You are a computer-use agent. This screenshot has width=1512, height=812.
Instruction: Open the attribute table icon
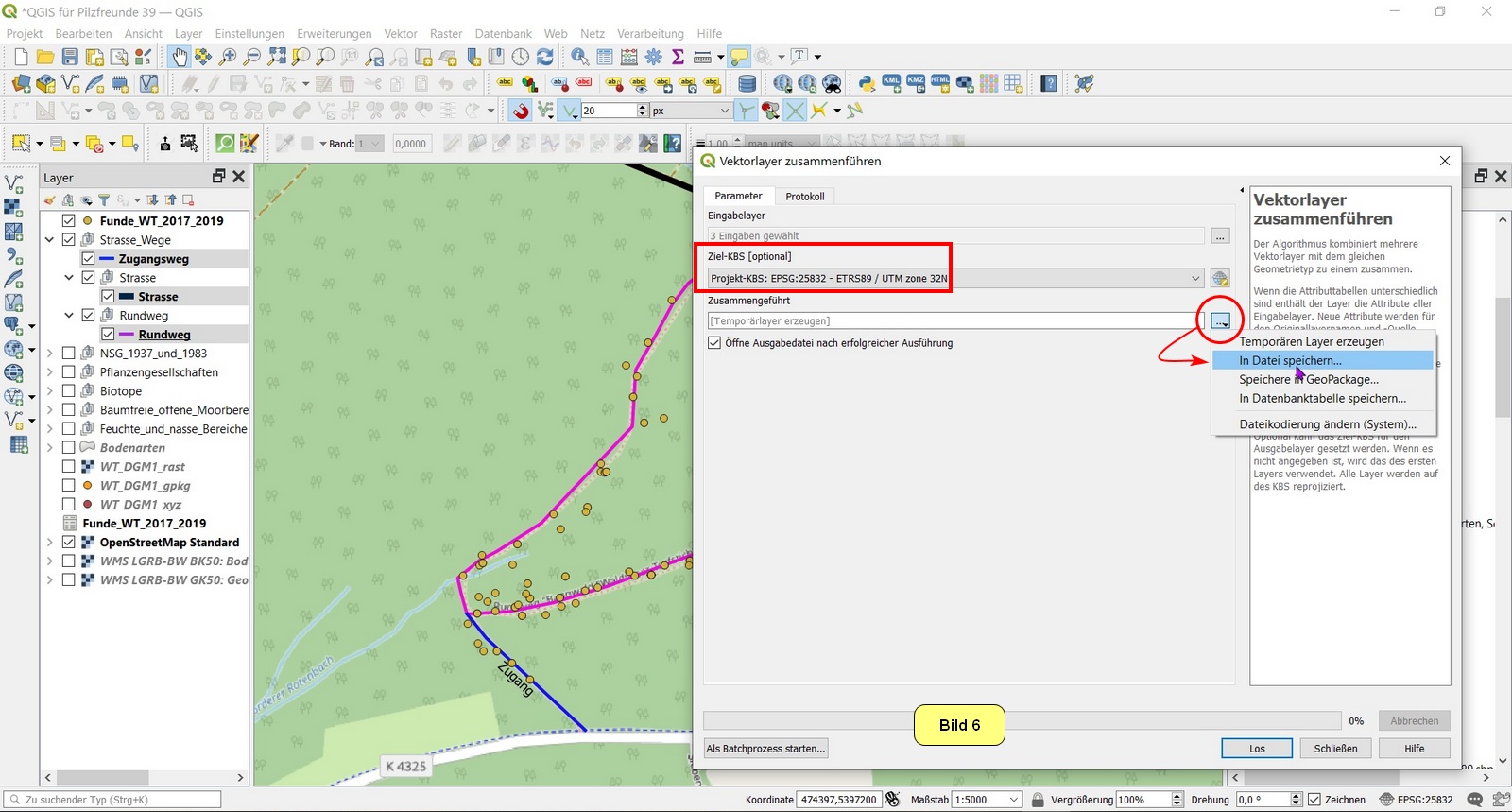click(x=604, y=57)
